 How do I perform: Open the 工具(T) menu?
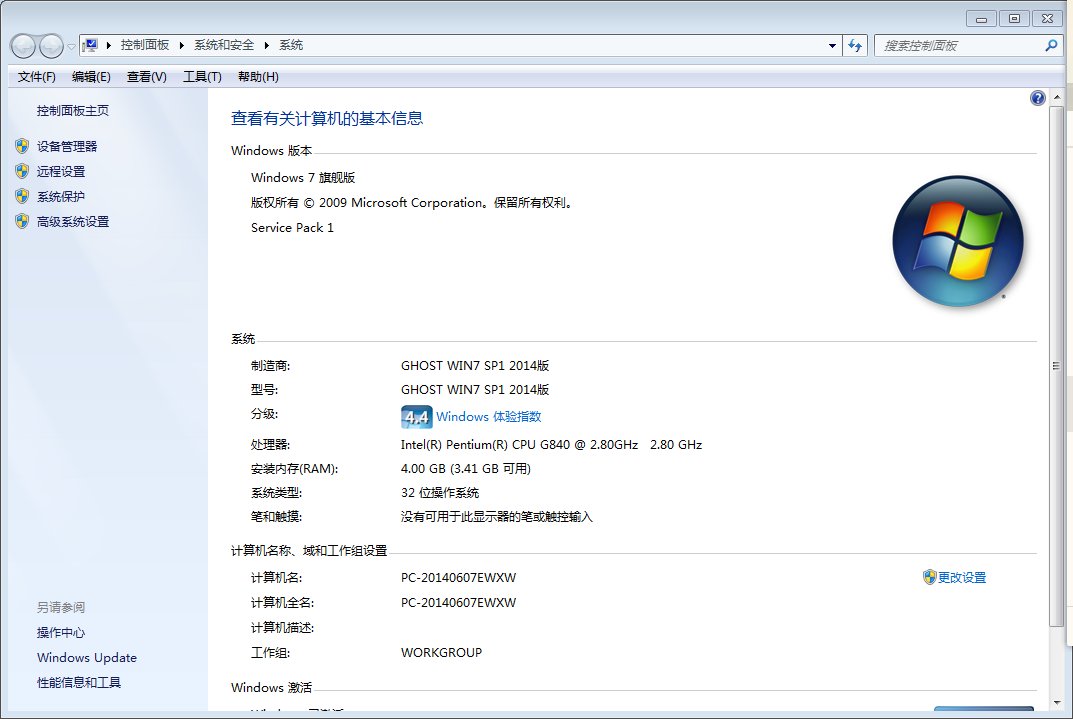tap(200, 76)
